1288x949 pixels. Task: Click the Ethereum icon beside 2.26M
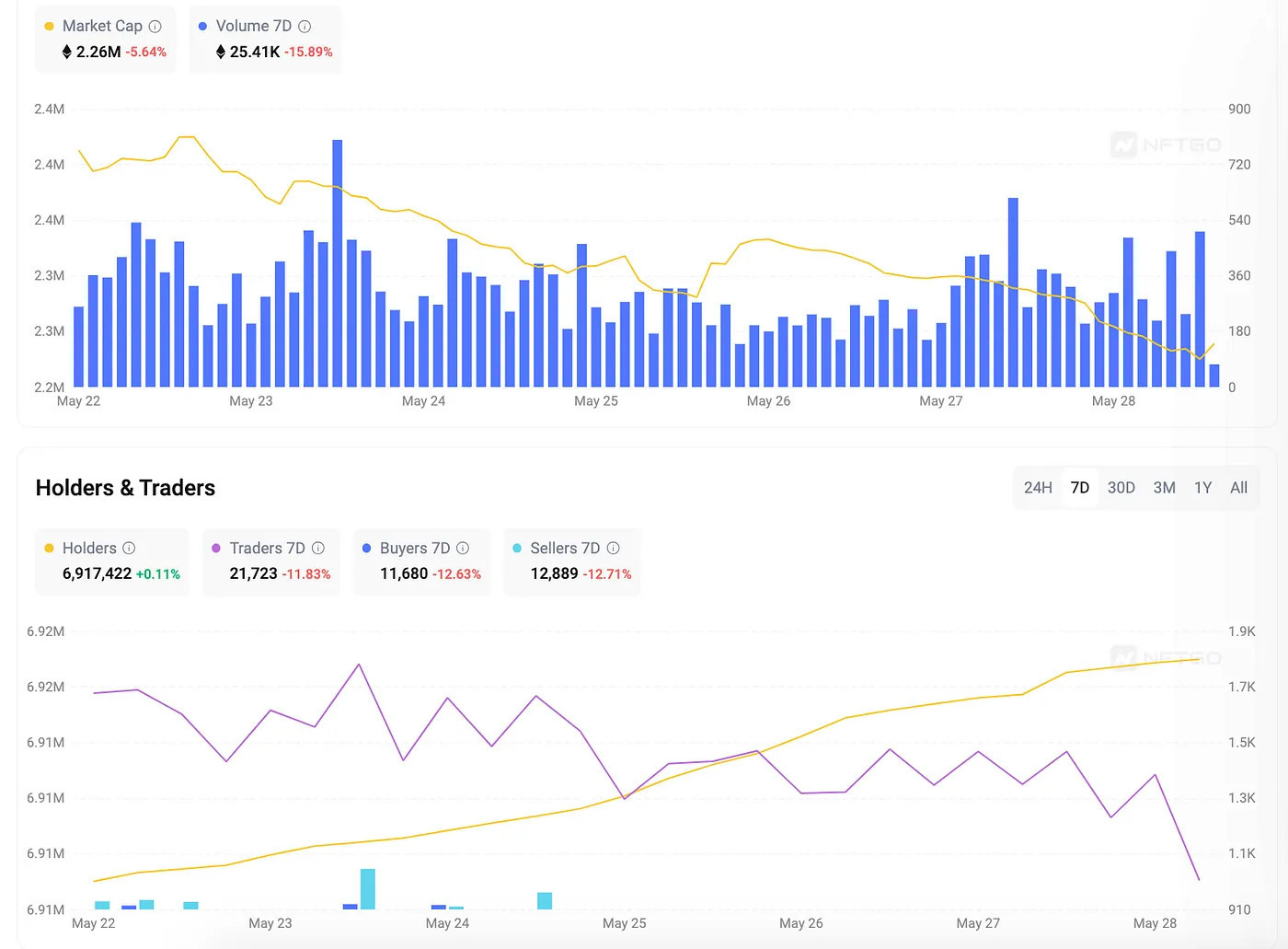point(66,52)
